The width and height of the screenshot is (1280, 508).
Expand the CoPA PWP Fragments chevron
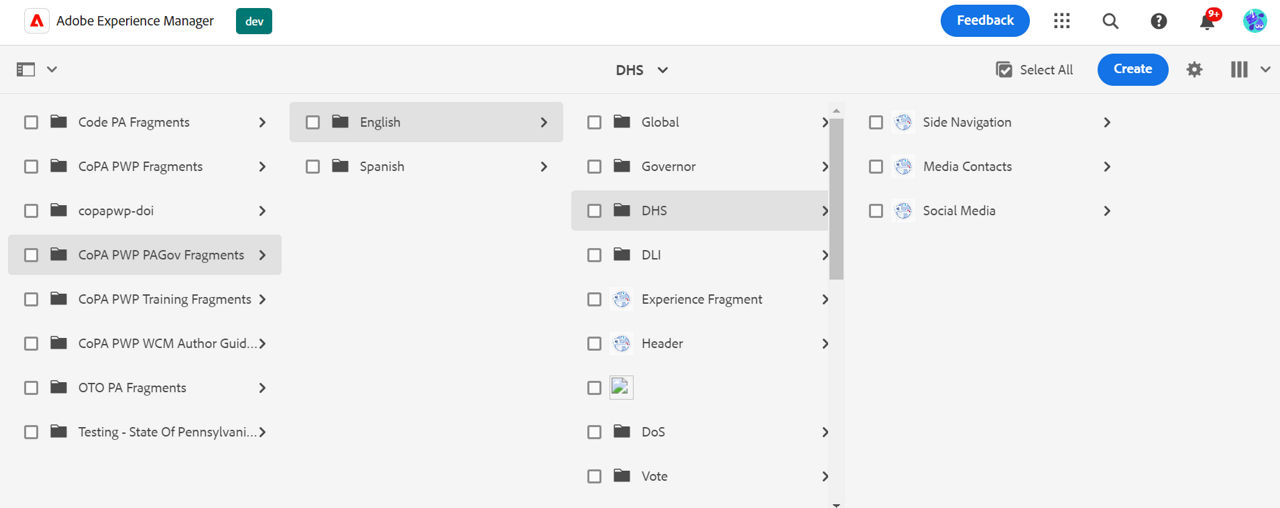(262, 167)
